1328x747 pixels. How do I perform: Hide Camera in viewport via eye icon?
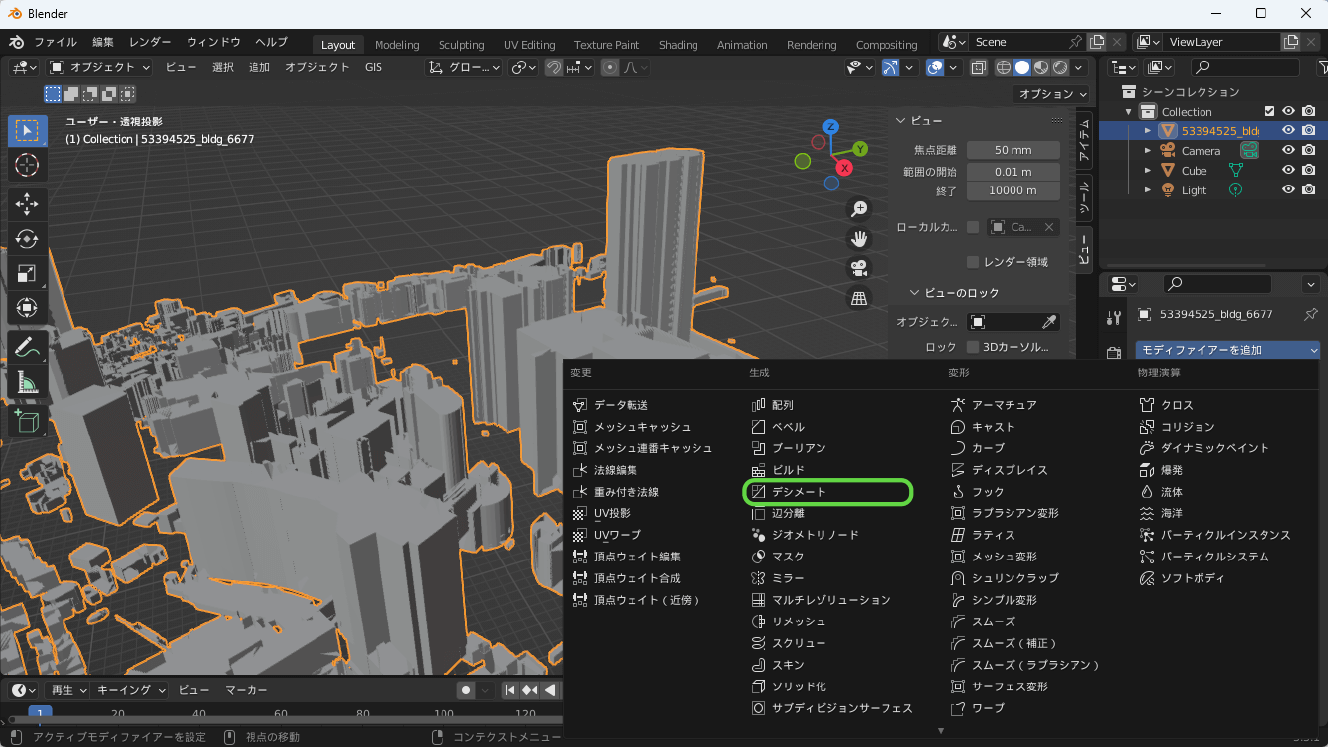[1289, 150]
